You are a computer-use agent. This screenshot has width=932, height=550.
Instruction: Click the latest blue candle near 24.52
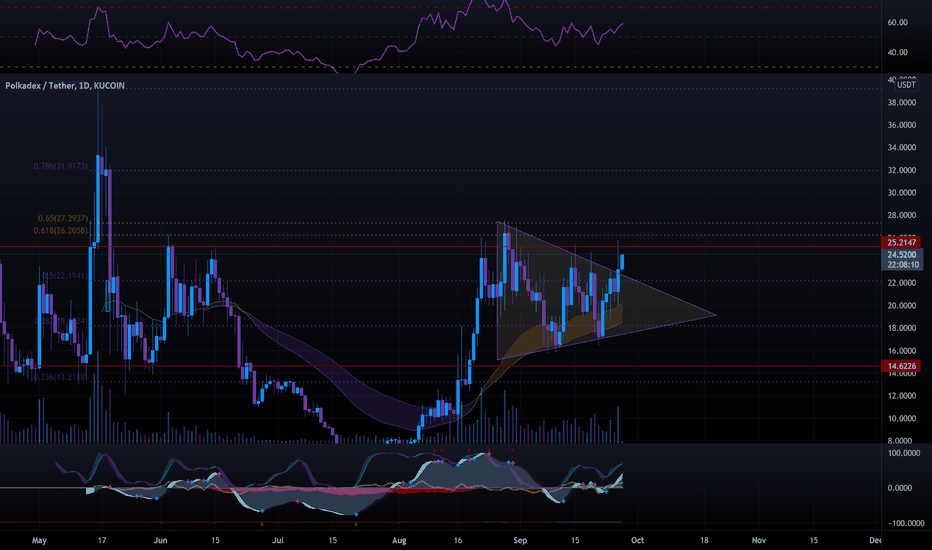point(622,262)
